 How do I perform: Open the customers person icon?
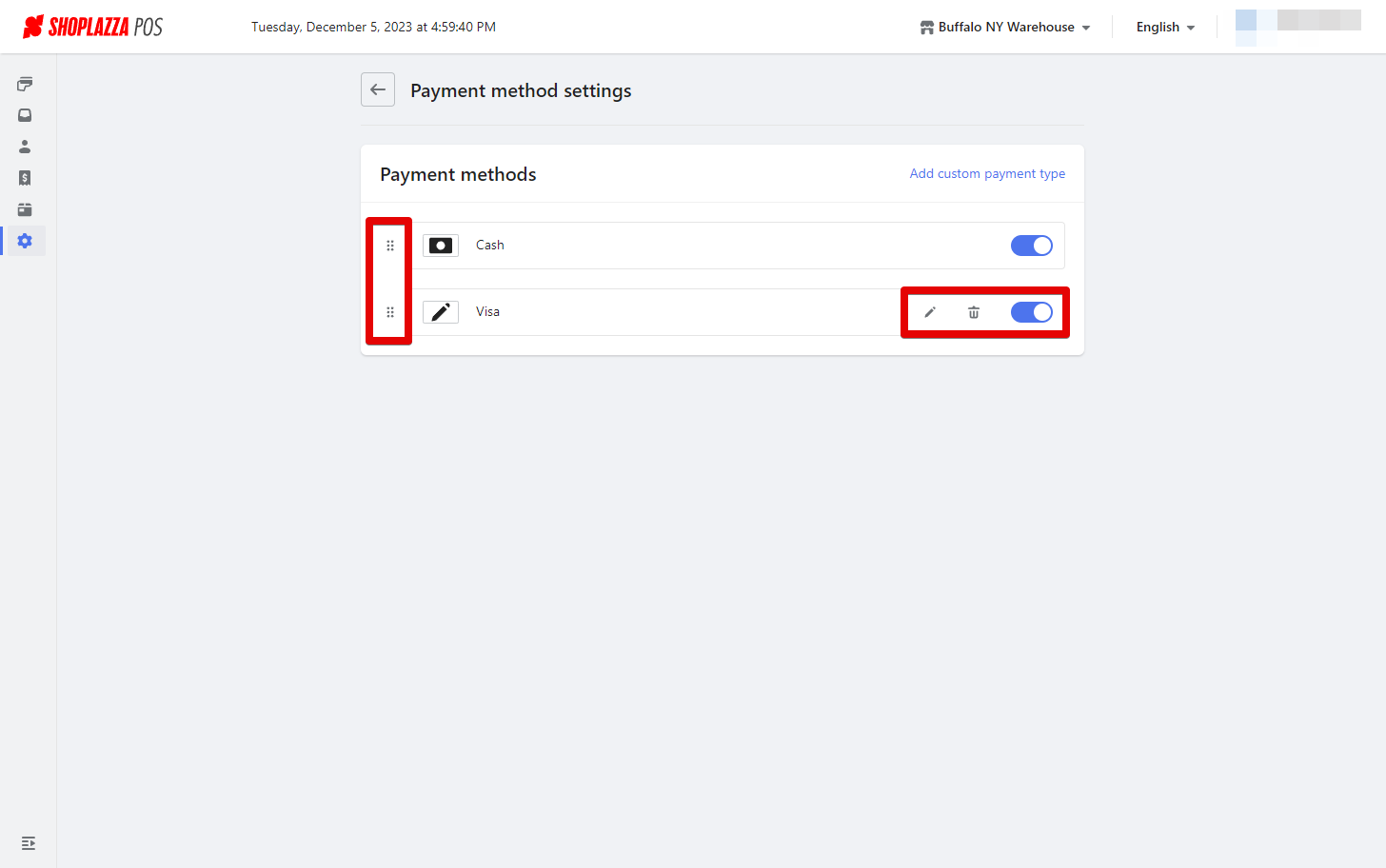point(25,147)
